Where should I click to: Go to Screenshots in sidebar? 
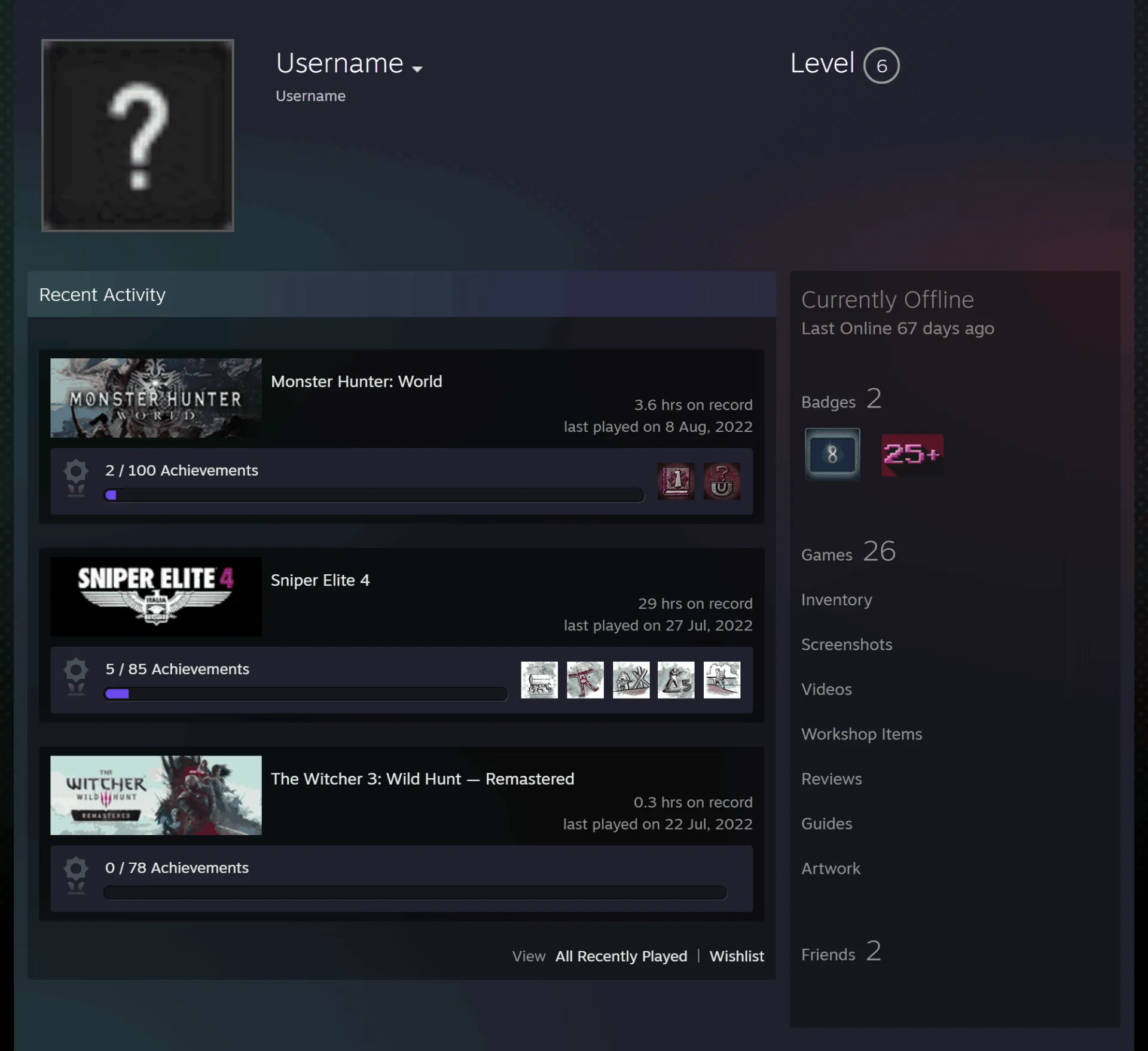pyautogui.click(x=847, y=644)
